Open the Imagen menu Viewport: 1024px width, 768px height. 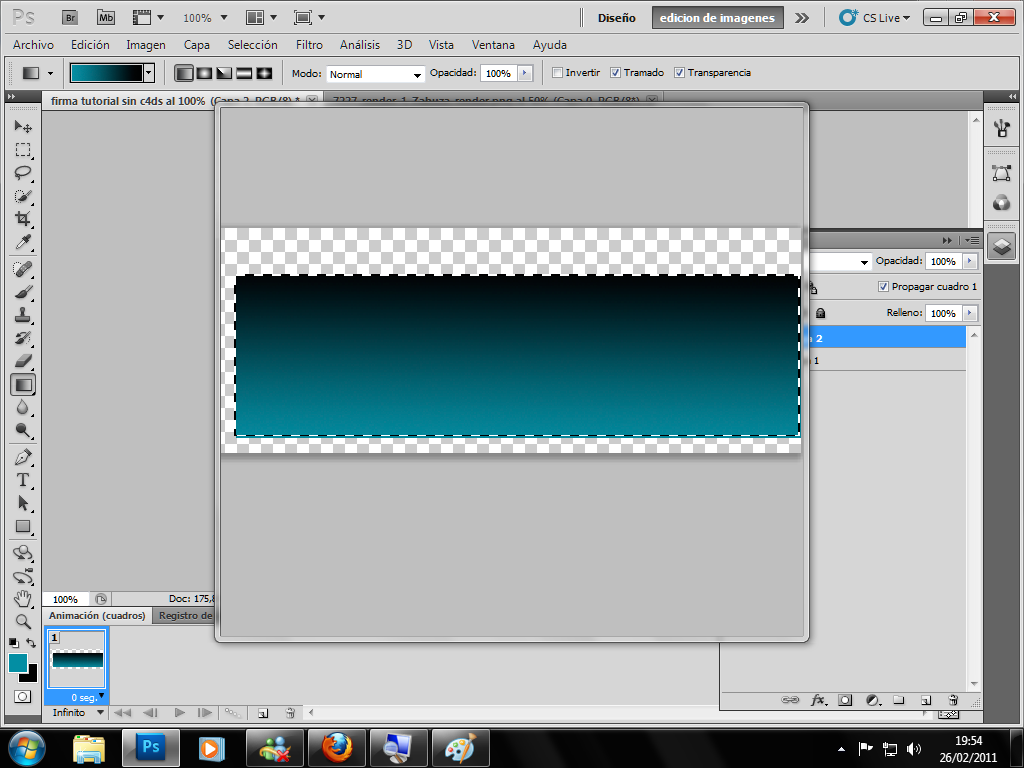146,44
